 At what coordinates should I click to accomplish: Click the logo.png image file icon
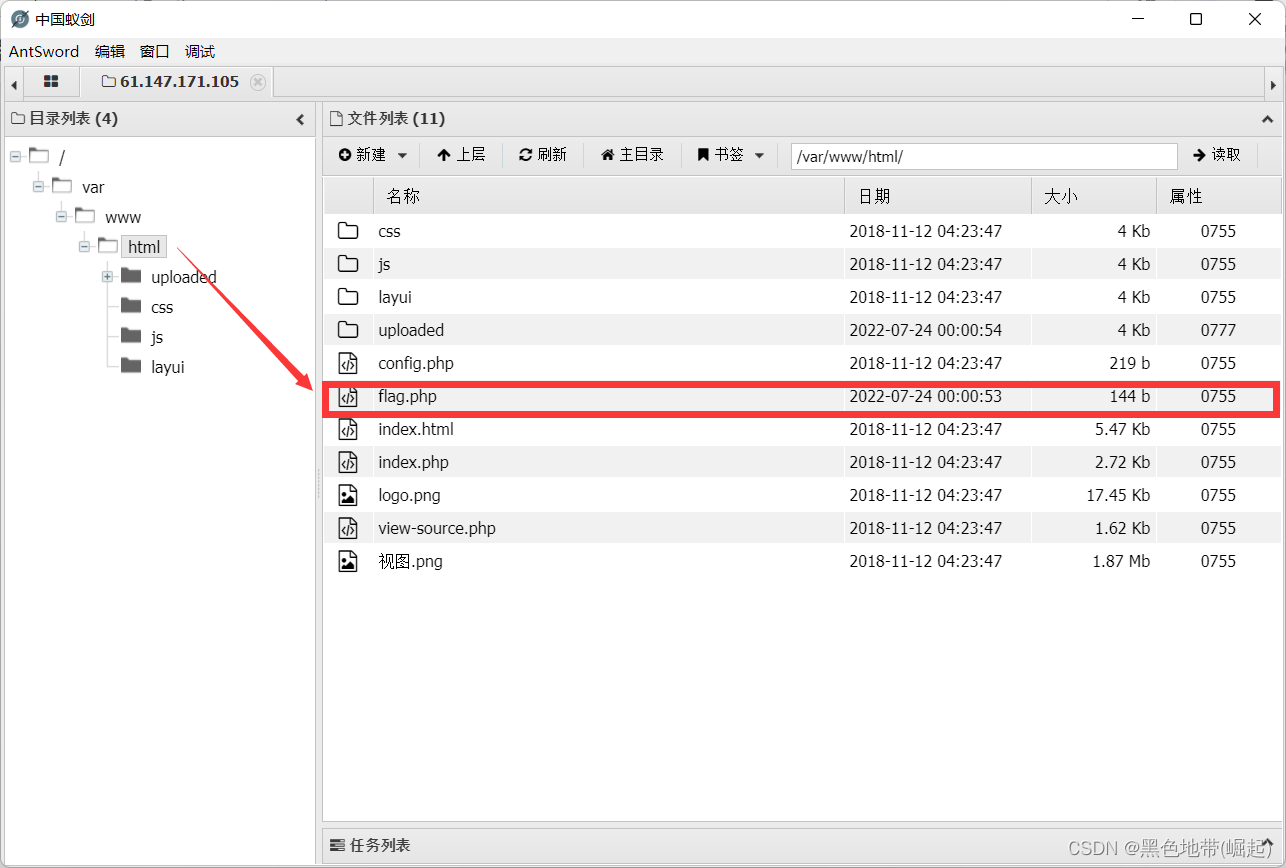[x=348, y=495]
